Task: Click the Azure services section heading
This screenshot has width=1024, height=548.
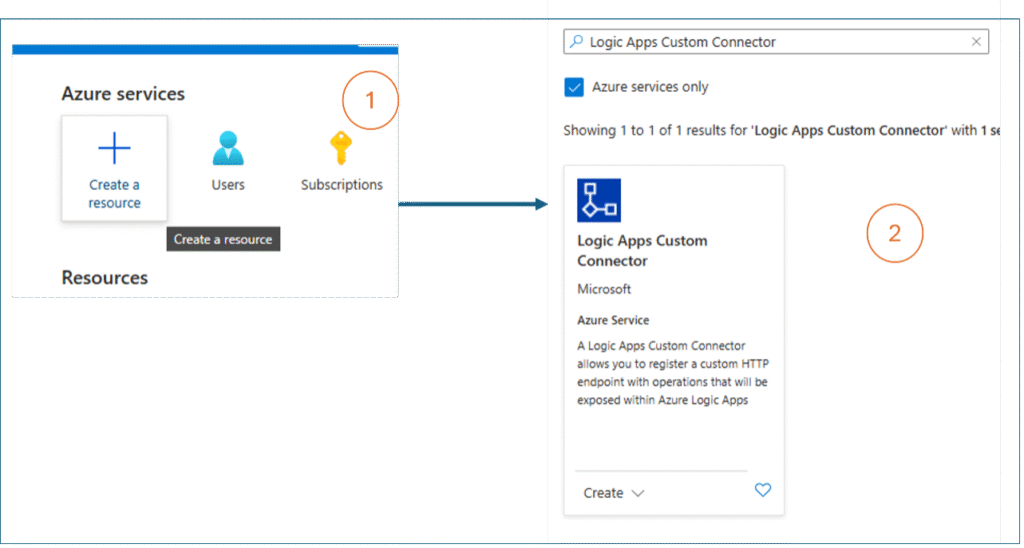Action: pyautogui.click(x=123, y=94)
